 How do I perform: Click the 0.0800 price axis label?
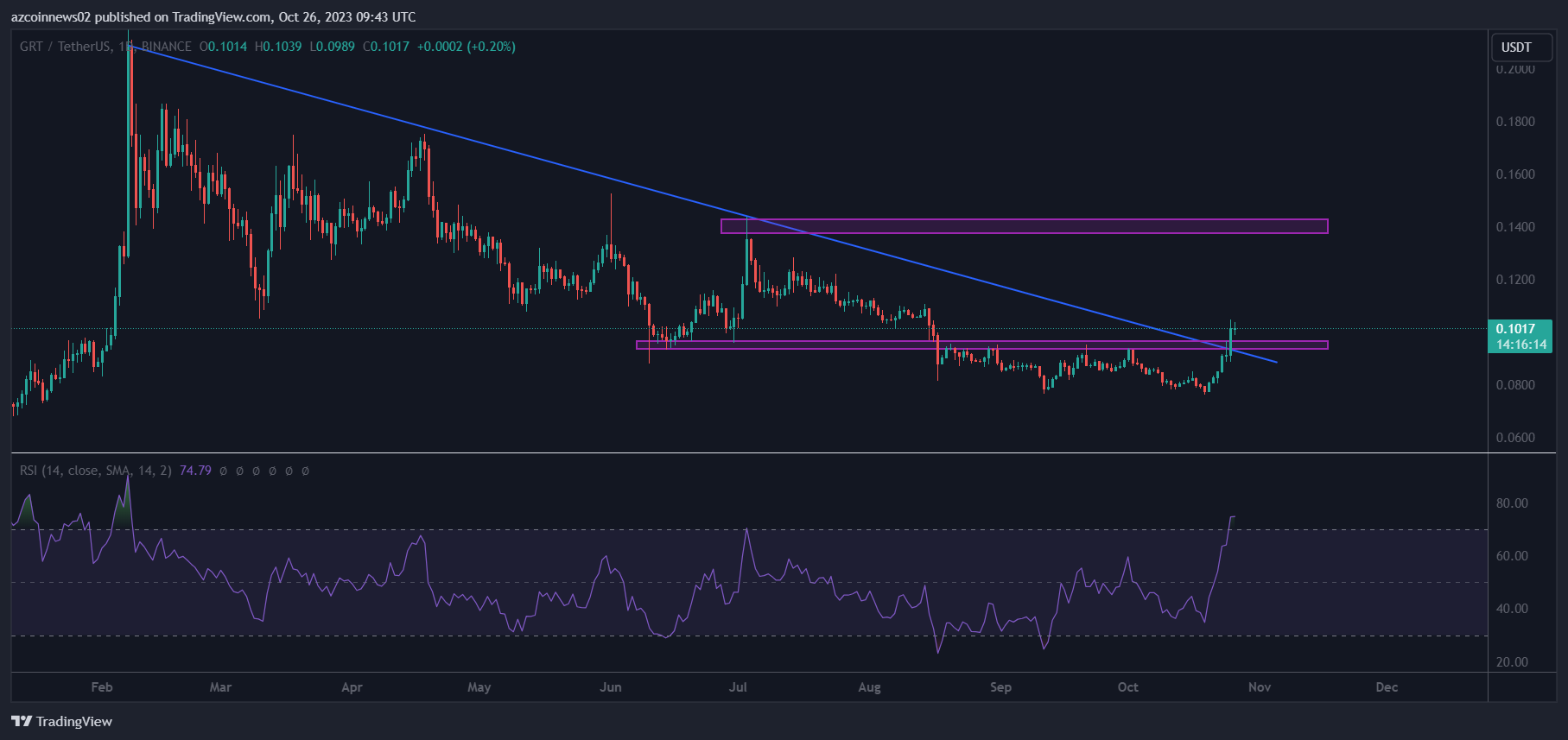click(1515, 385)
